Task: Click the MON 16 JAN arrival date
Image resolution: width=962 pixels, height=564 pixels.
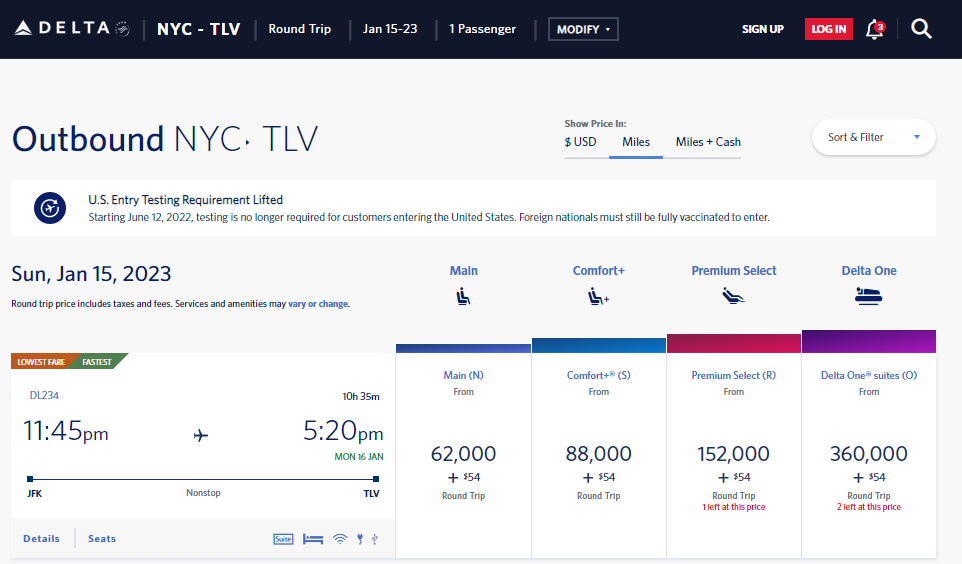Action: click(x=359, y=457)
